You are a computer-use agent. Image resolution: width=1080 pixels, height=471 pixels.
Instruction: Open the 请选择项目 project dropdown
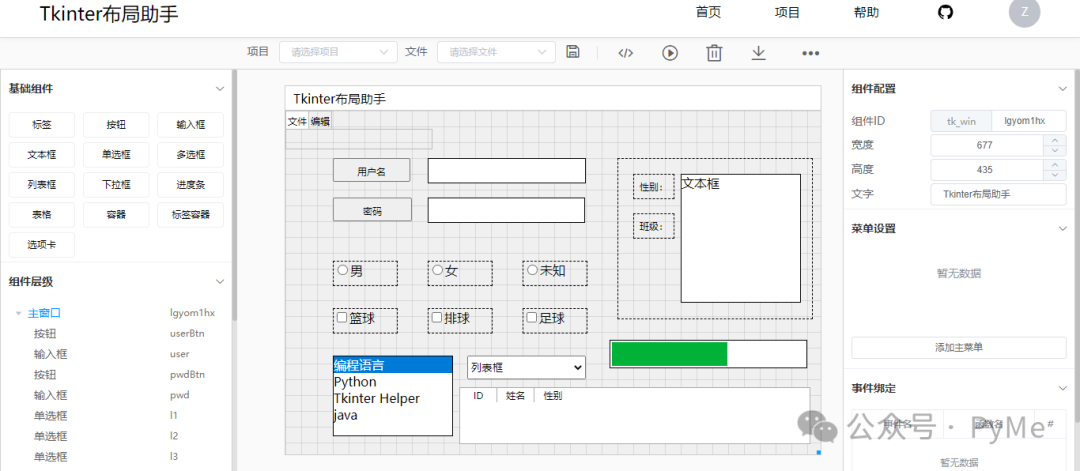tap(336, 52)
